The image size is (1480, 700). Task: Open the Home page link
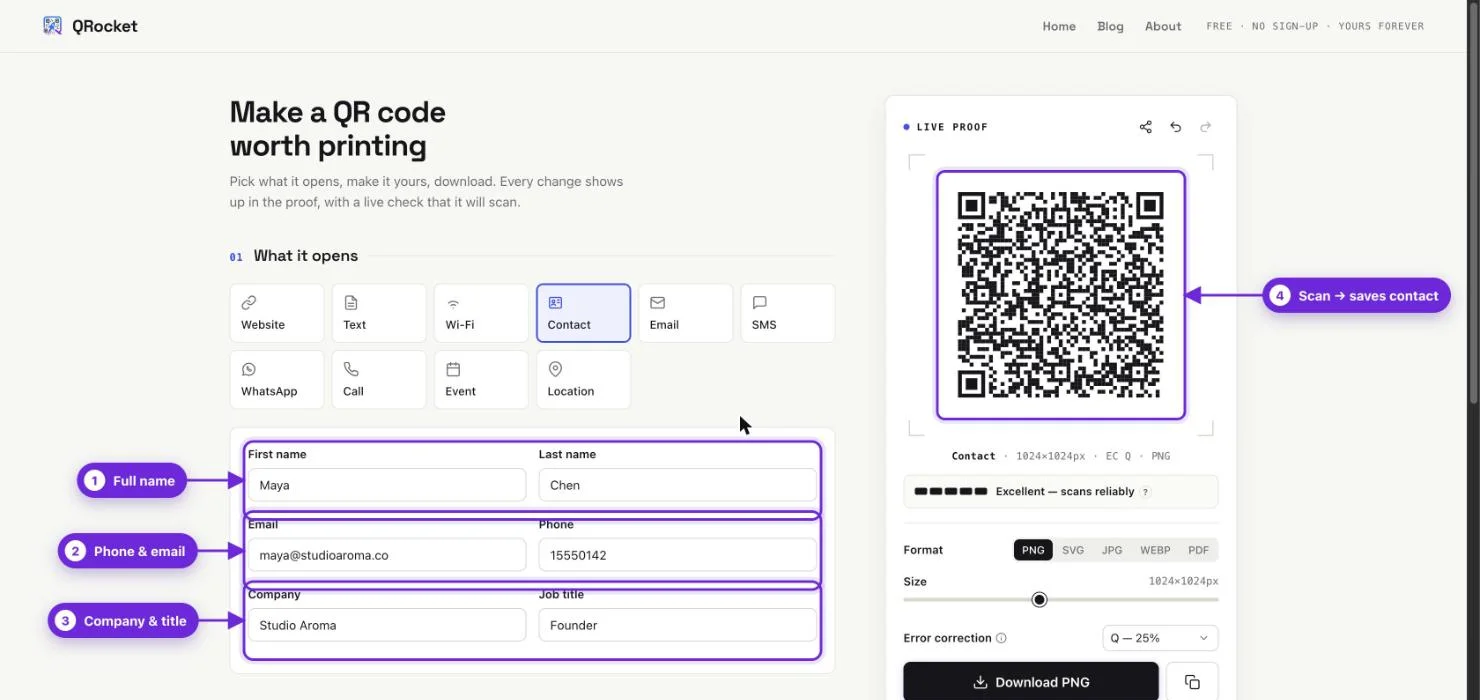[x=1059, y=26]
